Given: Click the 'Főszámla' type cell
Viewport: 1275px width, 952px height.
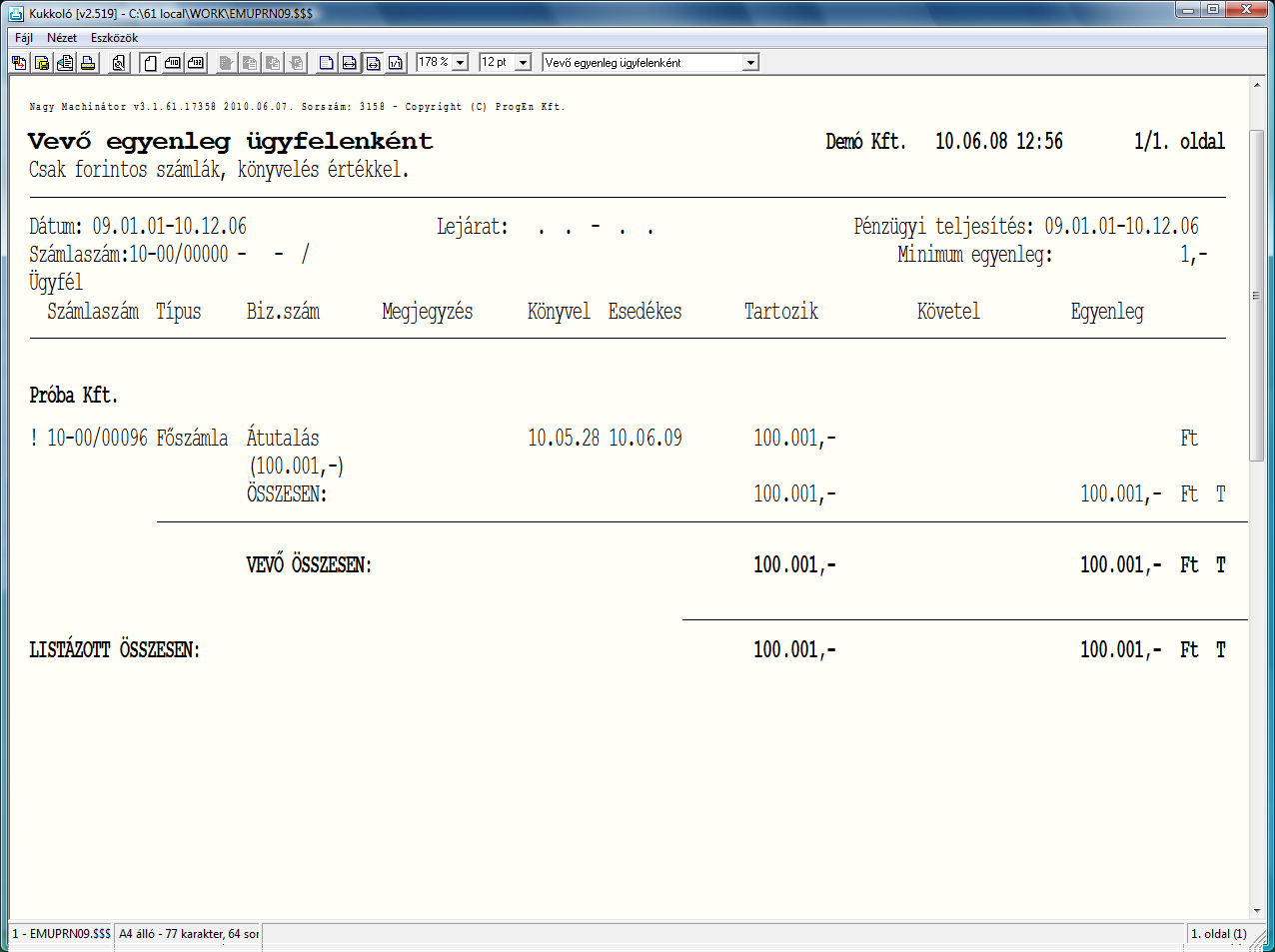Looking at the screenshot, I should pos(193,438).
